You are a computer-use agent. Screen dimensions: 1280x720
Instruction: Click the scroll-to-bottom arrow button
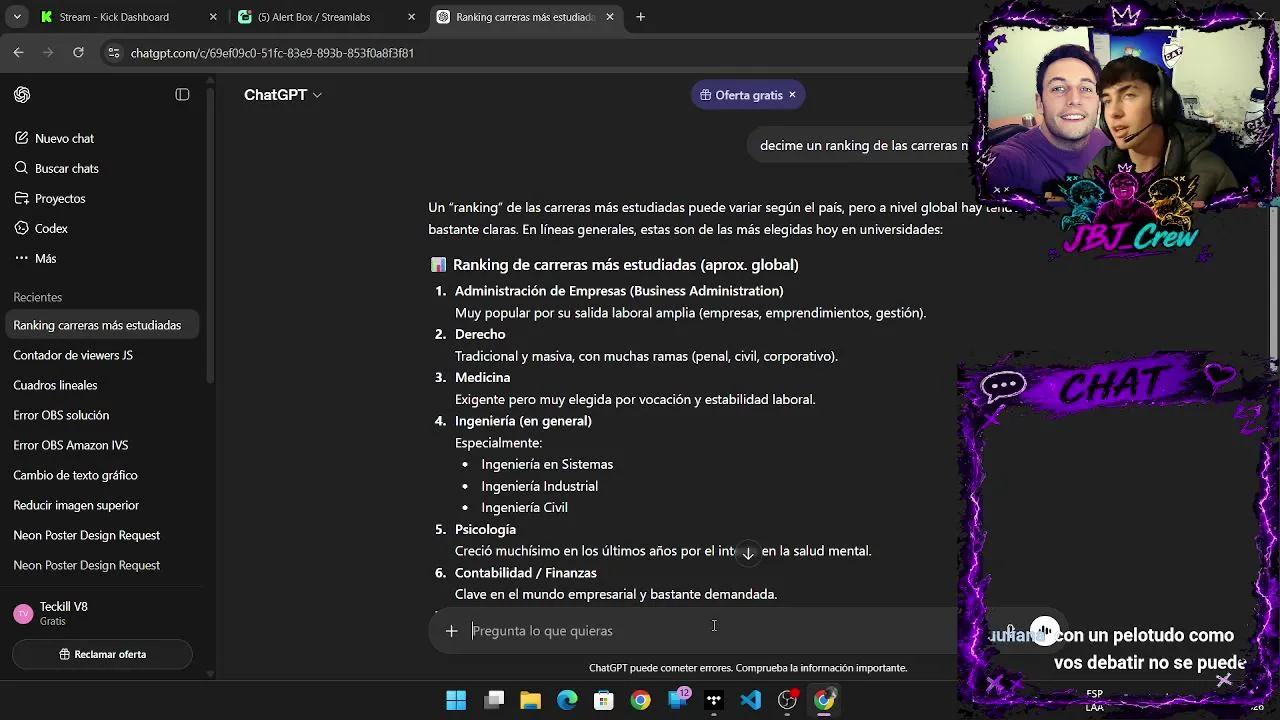747,553
